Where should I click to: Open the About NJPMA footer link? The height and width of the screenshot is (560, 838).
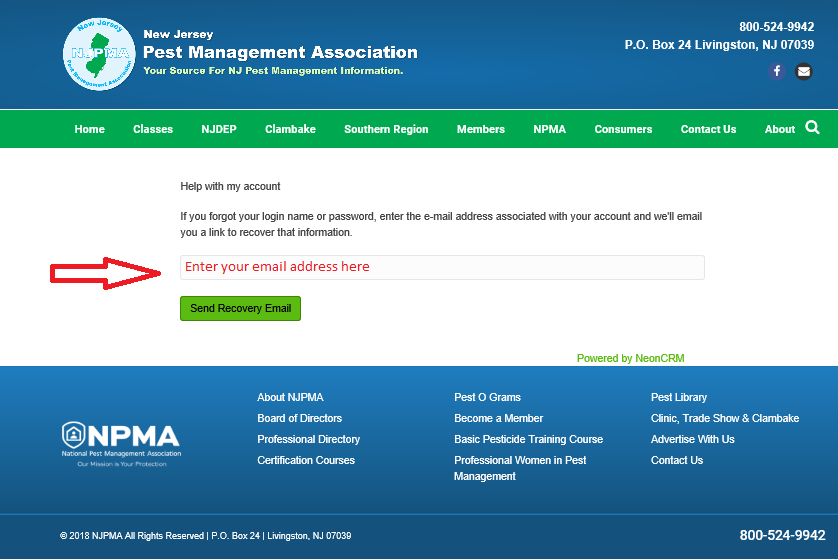290,397
